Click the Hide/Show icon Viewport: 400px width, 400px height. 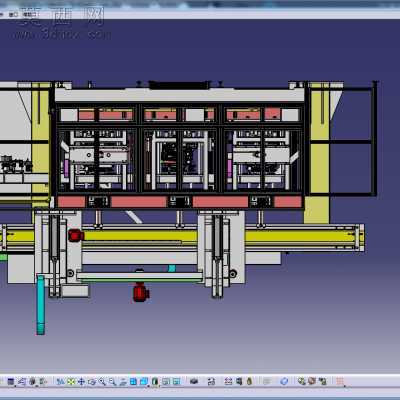pyautogui.click(x=166, y=381)
